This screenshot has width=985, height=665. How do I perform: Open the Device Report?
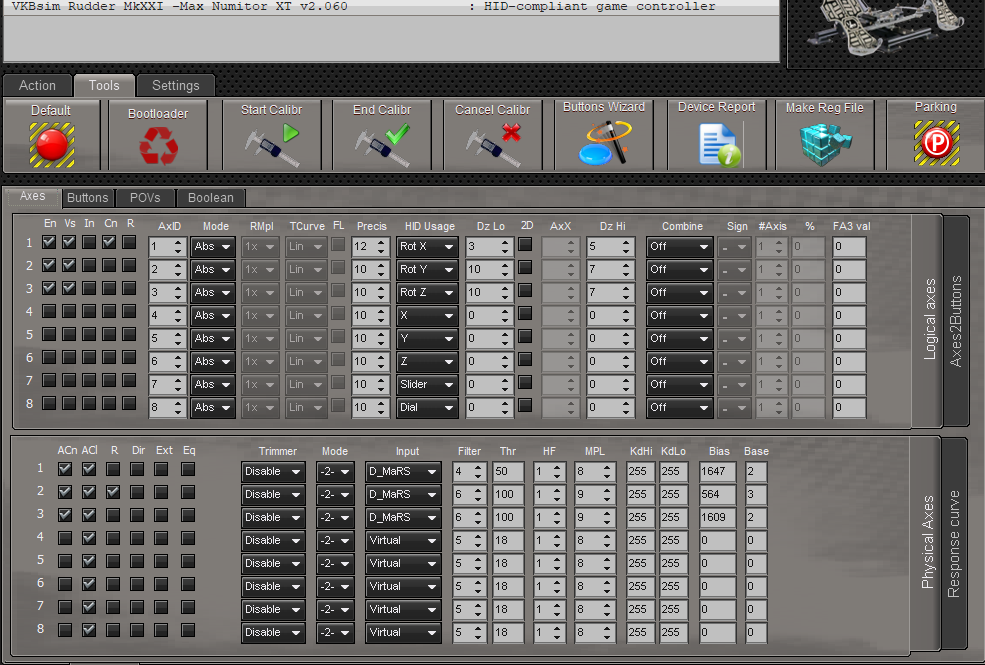(x=717, y=145)
